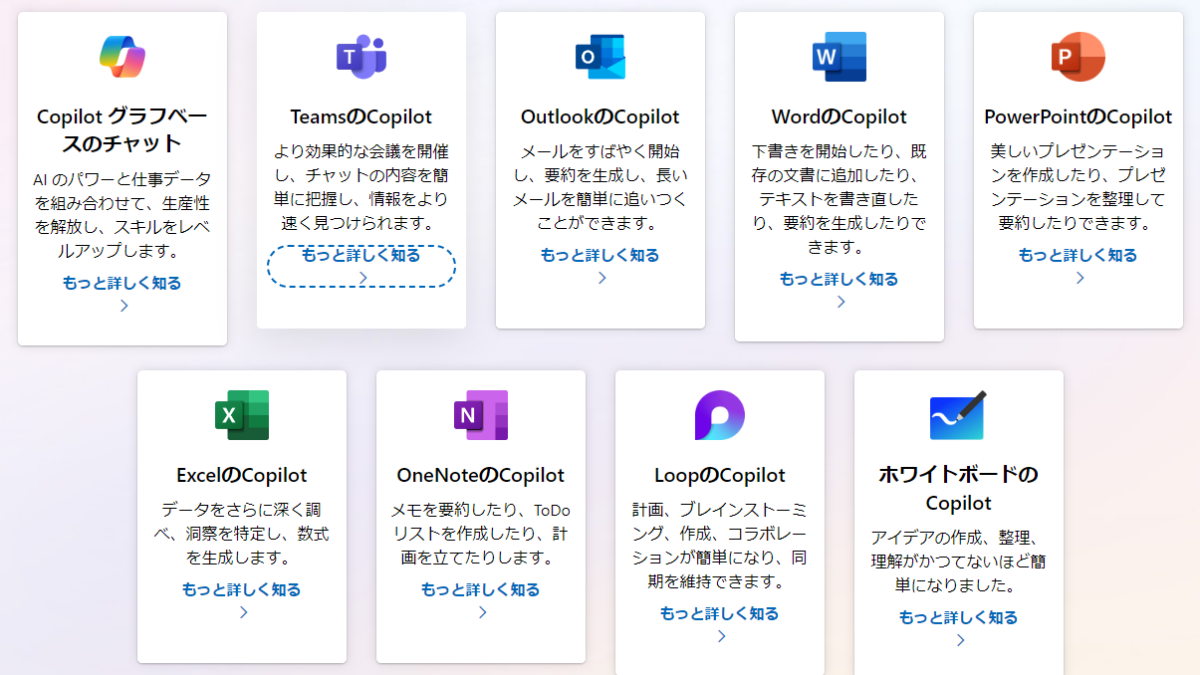The width and height of the screenshot is (1200, 675).
Task: Select the TeamsのCopilot card
Action: tap(361, 170)
